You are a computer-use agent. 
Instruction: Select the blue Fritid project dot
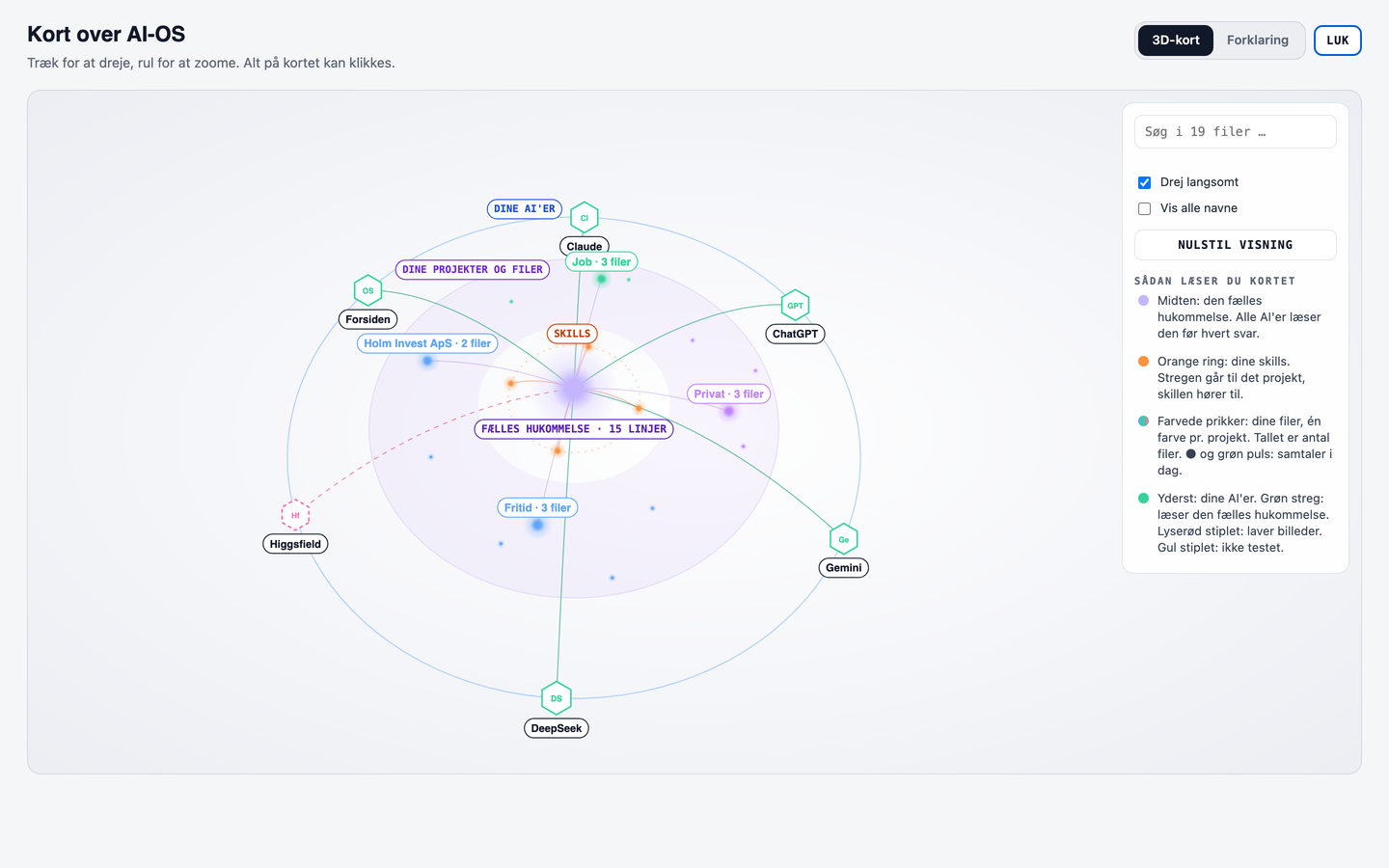coord(537,525)
